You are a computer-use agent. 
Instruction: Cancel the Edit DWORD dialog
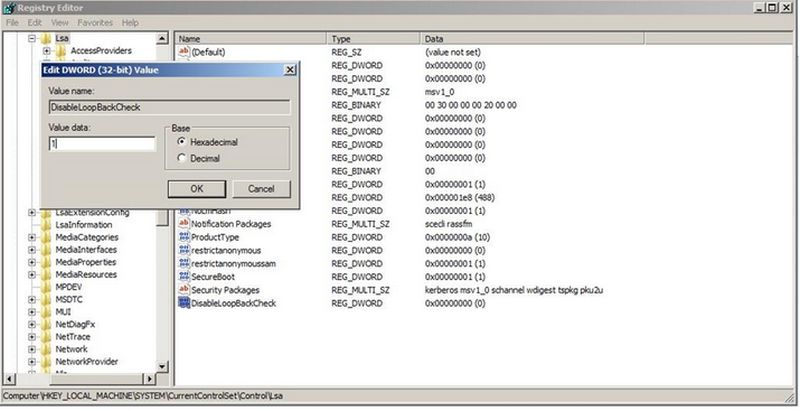coord(261,189)
